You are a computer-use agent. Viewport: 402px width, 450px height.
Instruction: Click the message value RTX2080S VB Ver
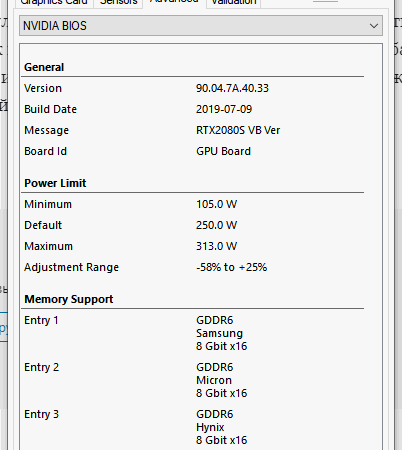238,130
